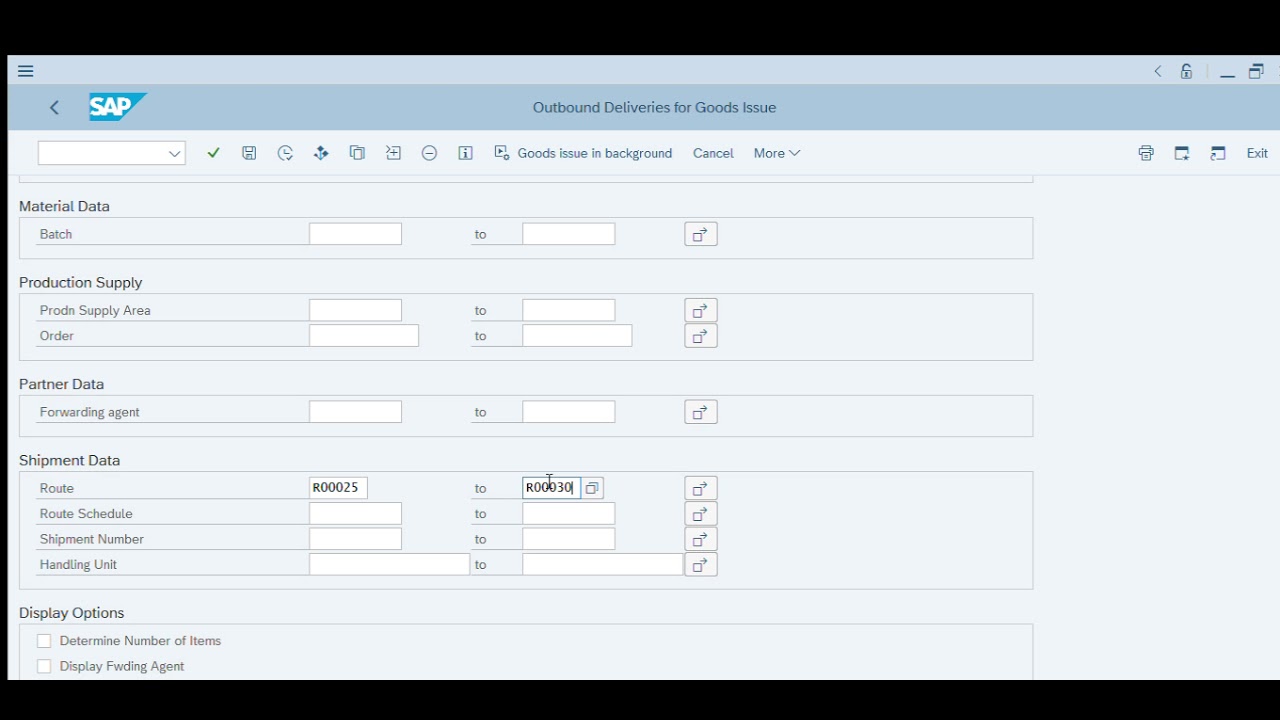Image resolution: width=1280 pixels, height=720 pixels.
Task: Enable Display Fwding Agent checkbox
Action: 44,666
